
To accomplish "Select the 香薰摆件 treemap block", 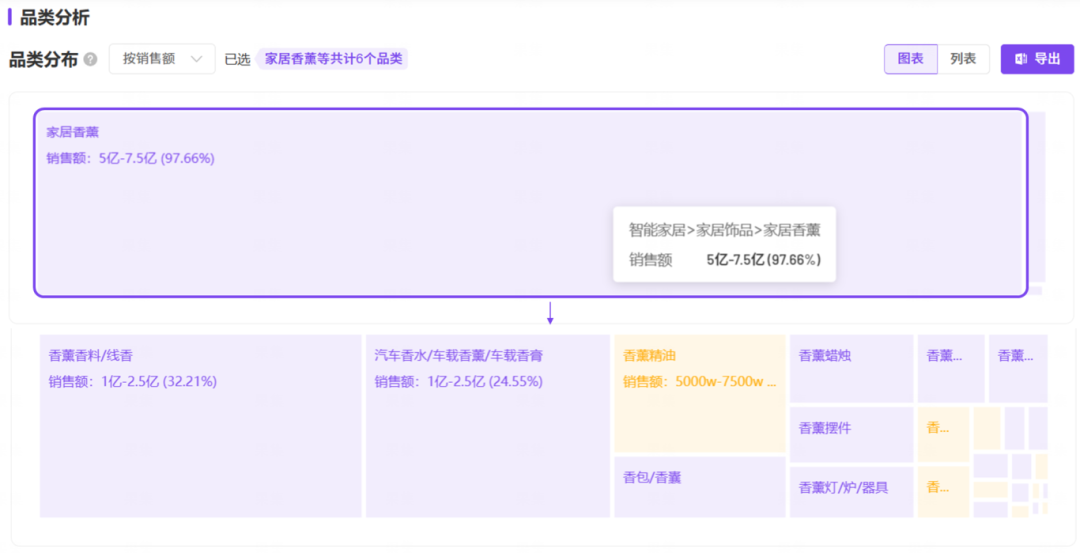I will coord(851,435).
